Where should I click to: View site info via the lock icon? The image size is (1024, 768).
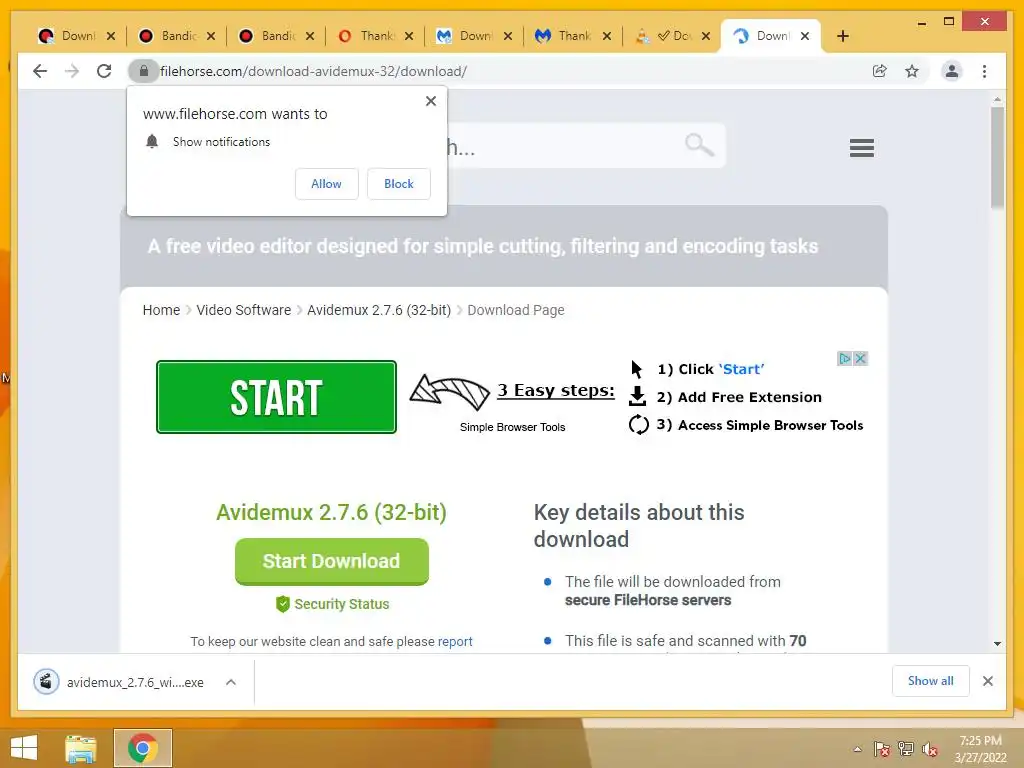tap(144, 71)
